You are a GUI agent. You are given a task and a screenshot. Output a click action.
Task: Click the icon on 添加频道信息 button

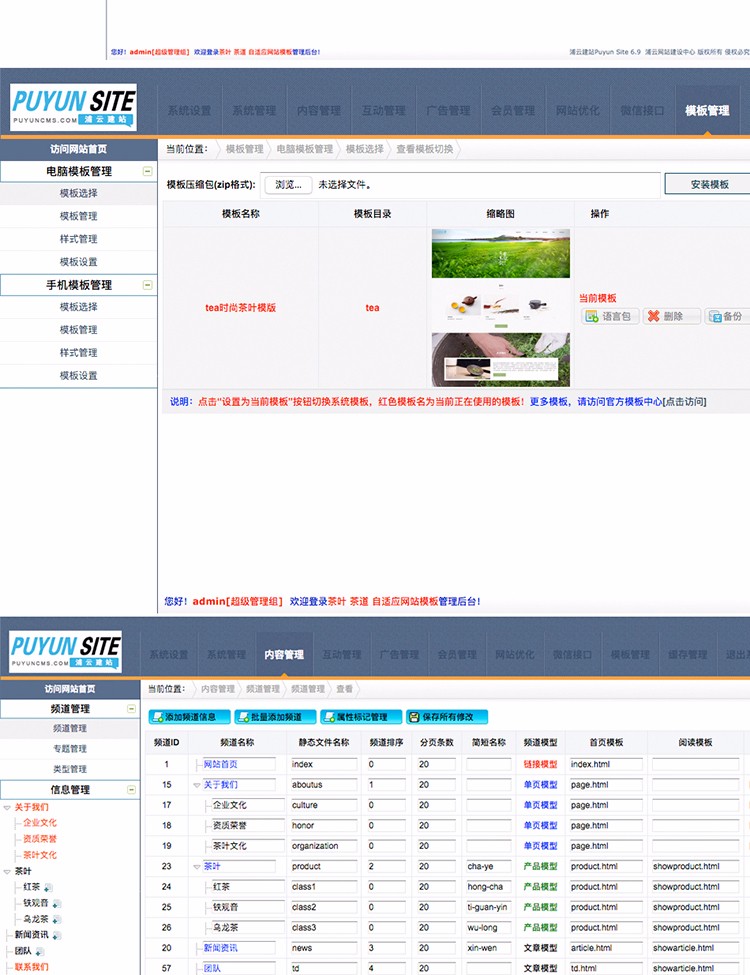pyautogui.click(x=158, y=717)
